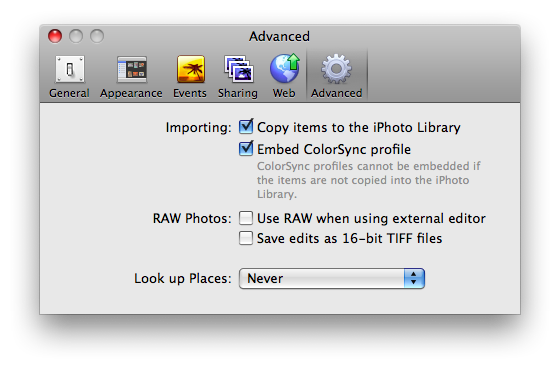
Task: Click the Web label in the toolbar
Action: (284, 93)
